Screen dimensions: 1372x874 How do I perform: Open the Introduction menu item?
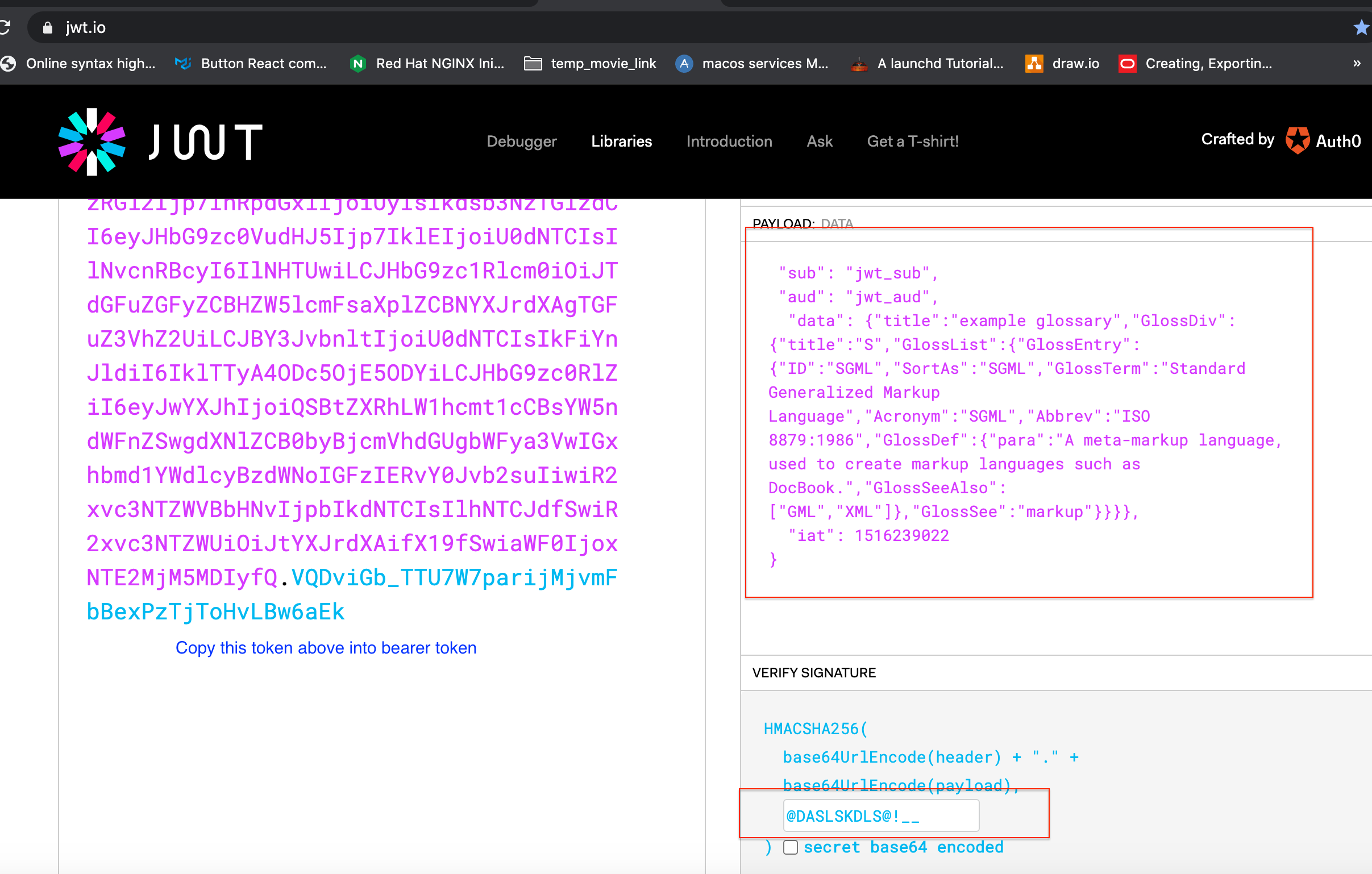tap(729, 141)
